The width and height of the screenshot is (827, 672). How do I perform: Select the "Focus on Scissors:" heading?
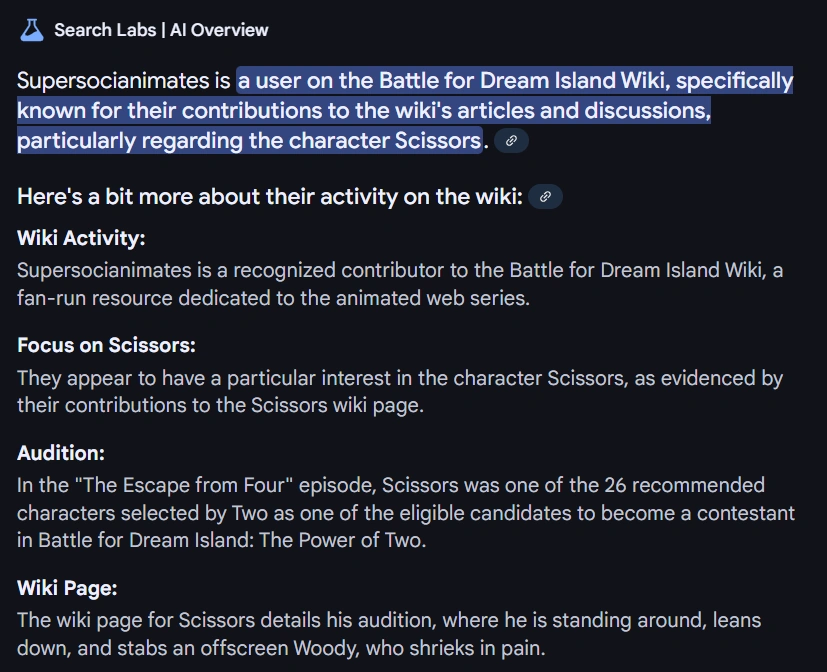pyautogui.click(x=106, y=345)
